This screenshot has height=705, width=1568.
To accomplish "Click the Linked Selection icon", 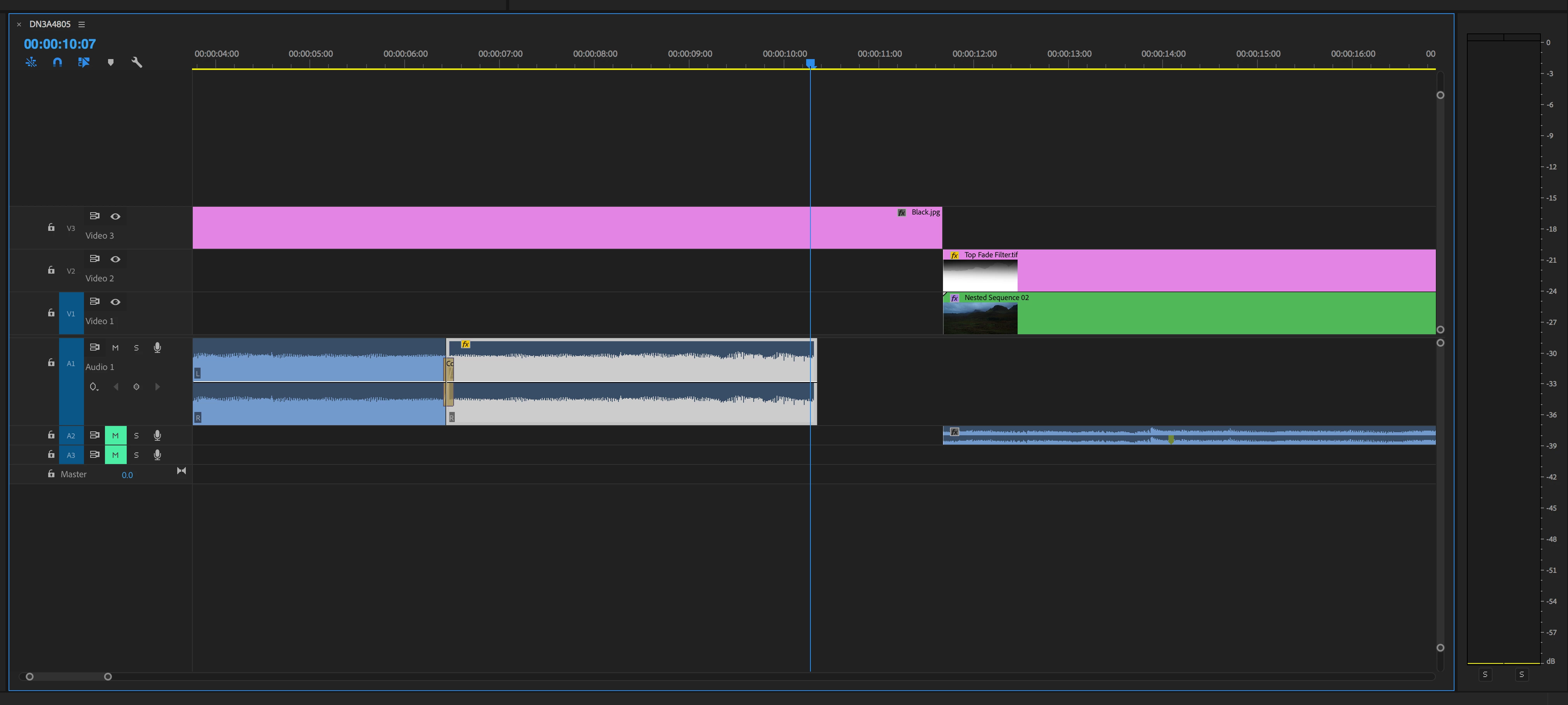I will (x=84, y=62).
